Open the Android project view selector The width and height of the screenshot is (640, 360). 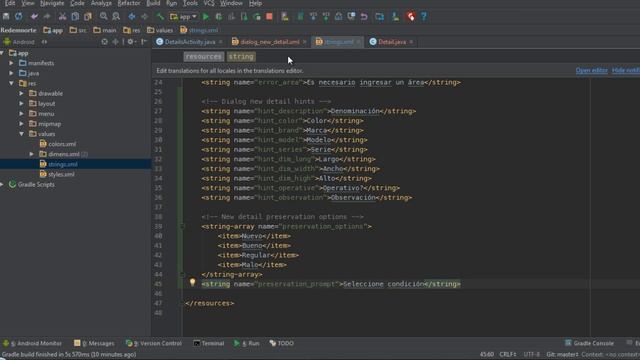click(x=25, y=42)
